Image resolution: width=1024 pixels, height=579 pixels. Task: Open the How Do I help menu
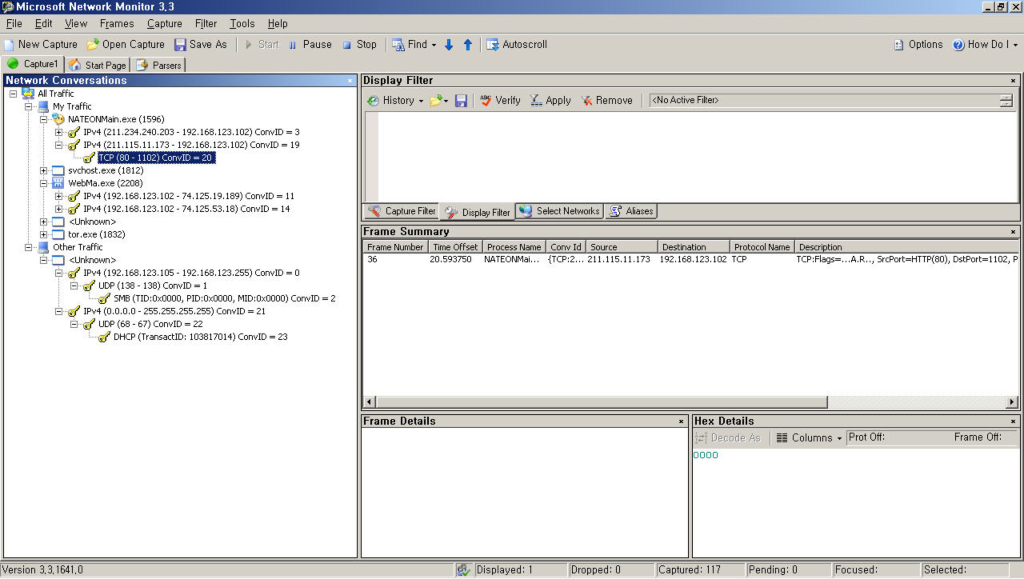985,44
